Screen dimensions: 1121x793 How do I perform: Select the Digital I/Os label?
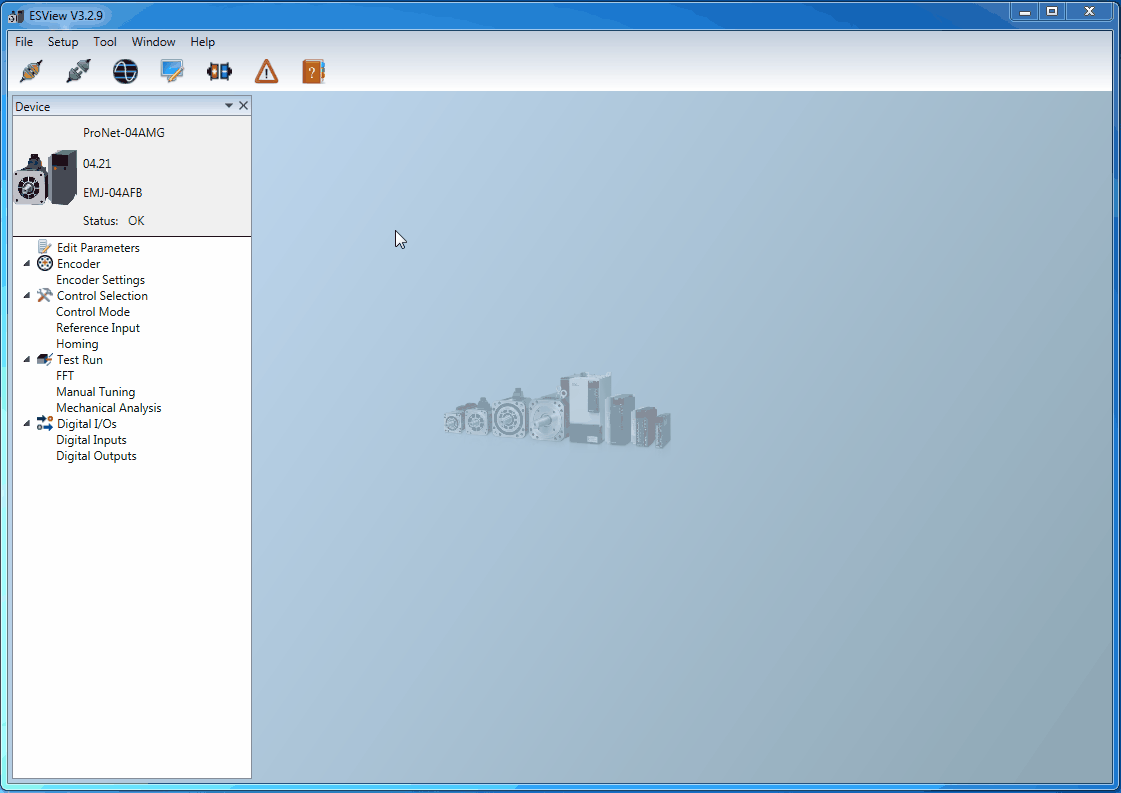pos(87,424)
